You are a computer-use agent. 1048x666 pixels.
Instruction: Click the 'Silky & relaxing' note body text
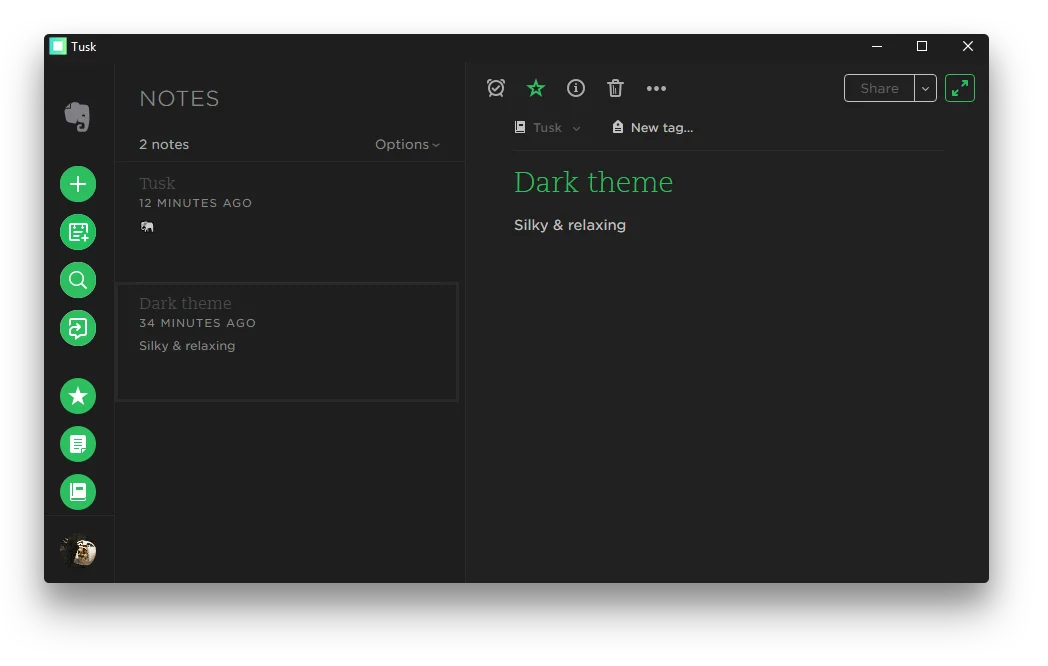[x=569, y=225]
